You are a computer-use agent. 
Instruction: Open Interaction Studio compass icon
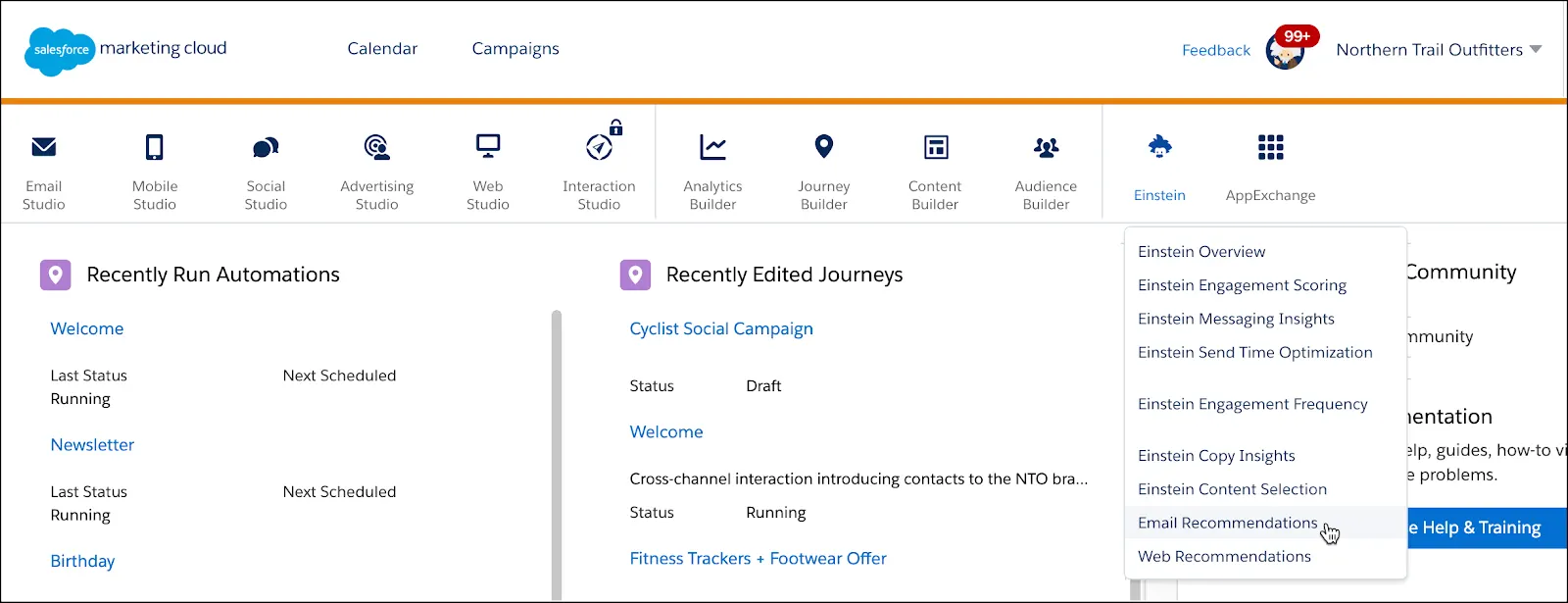coord(599,147)
